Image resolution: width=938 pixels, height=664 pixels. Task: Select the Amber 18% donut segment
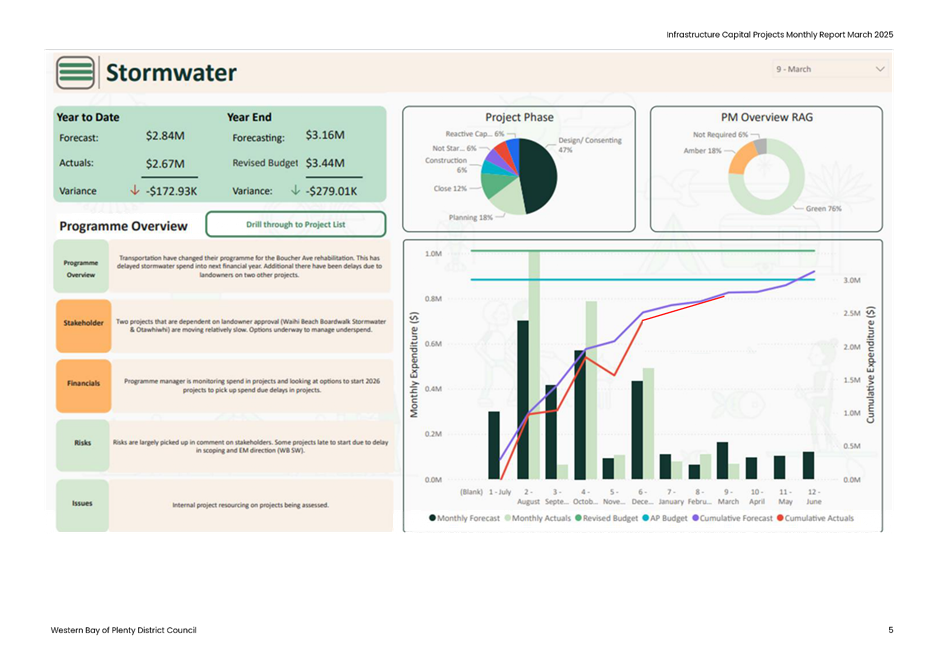pos(742,158)
